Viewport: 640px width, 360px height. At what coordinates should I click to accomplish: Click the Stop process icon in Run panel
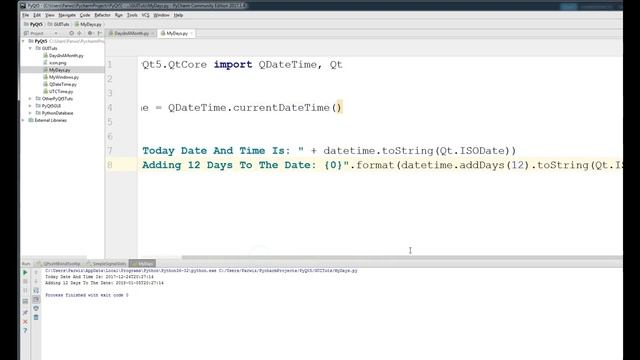(25, 282)
